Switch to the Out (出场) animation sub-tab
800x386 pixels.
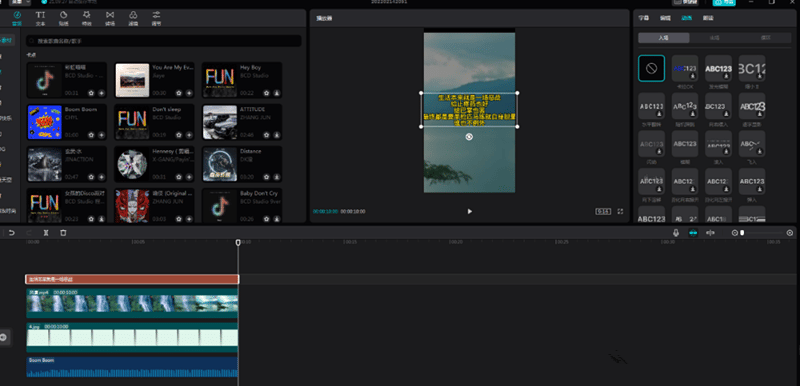click(714, 38)
